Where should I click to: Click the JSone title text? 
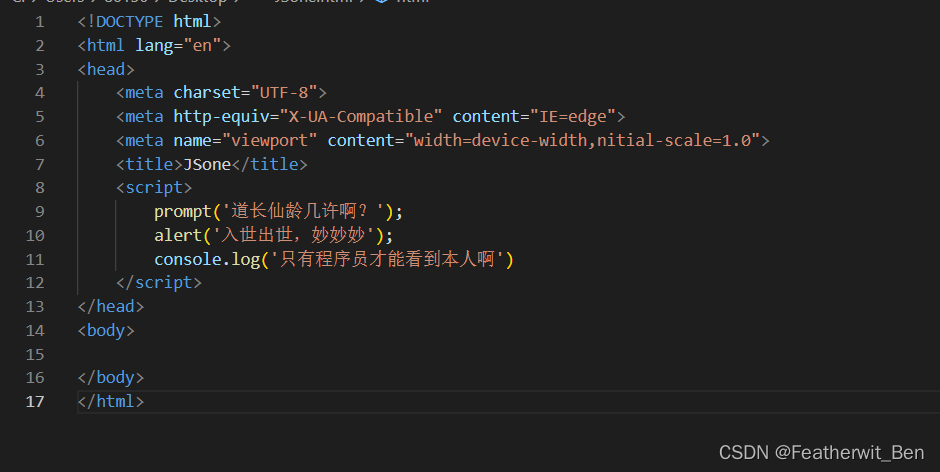point(207,164)
